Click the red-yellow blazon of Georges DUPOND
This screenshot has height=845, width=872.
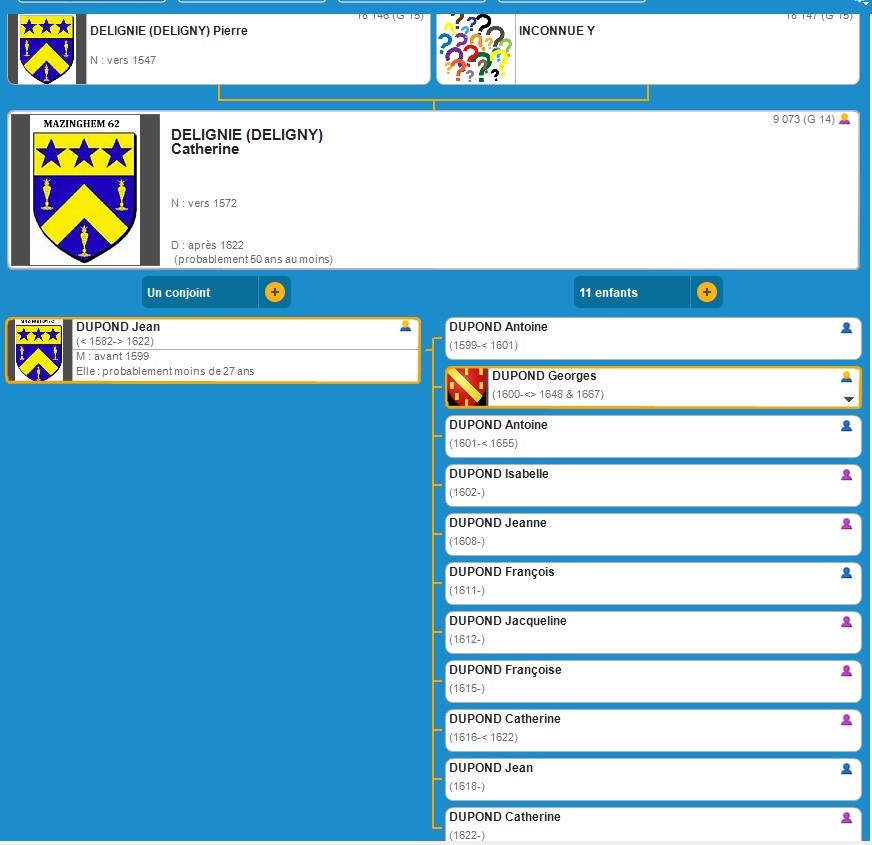click(467, 387)
